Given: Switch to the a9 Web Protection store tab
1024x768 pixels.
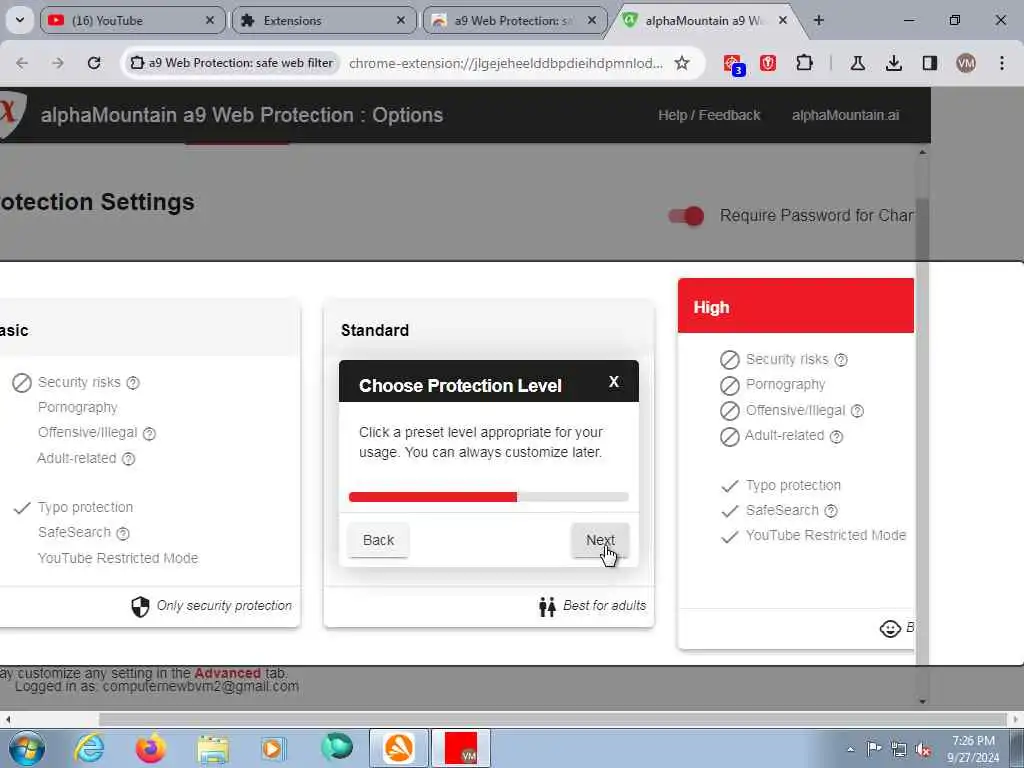Looking at the screenshot, I should [x=515, y=21].
